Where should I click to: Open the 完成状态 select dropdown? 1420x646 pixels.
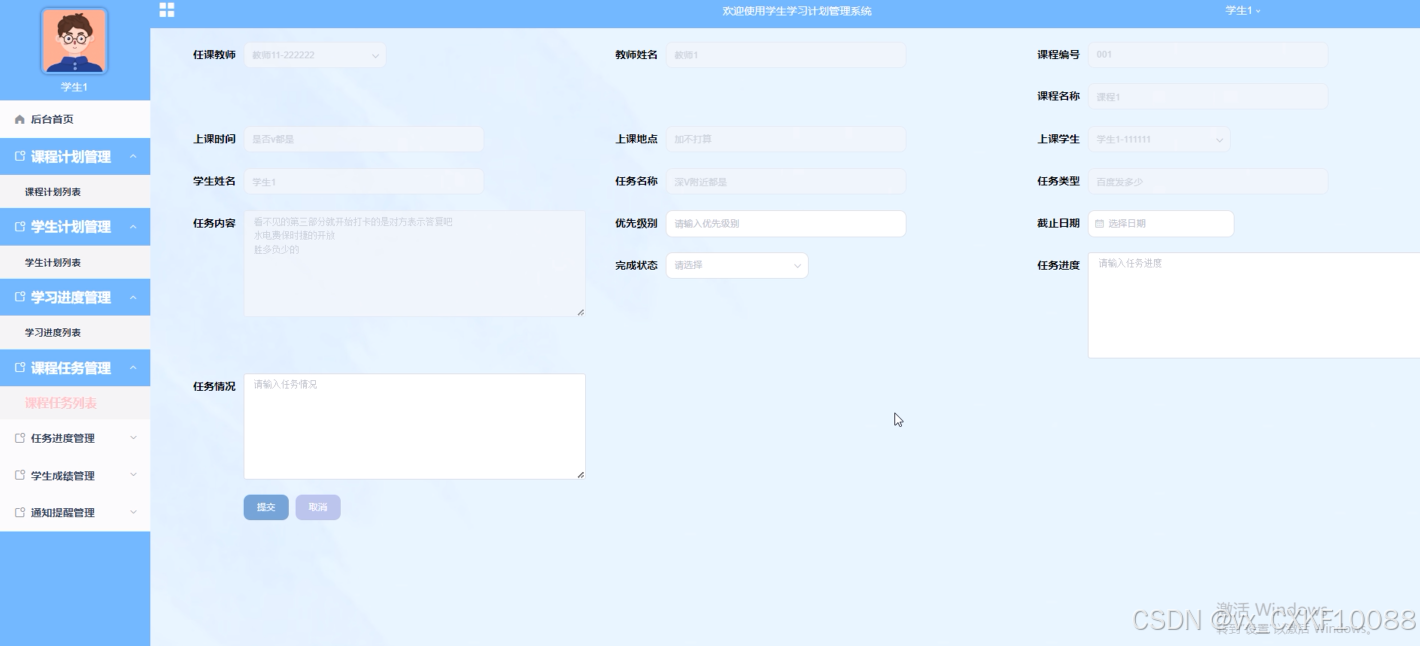[x=737, y=266]
